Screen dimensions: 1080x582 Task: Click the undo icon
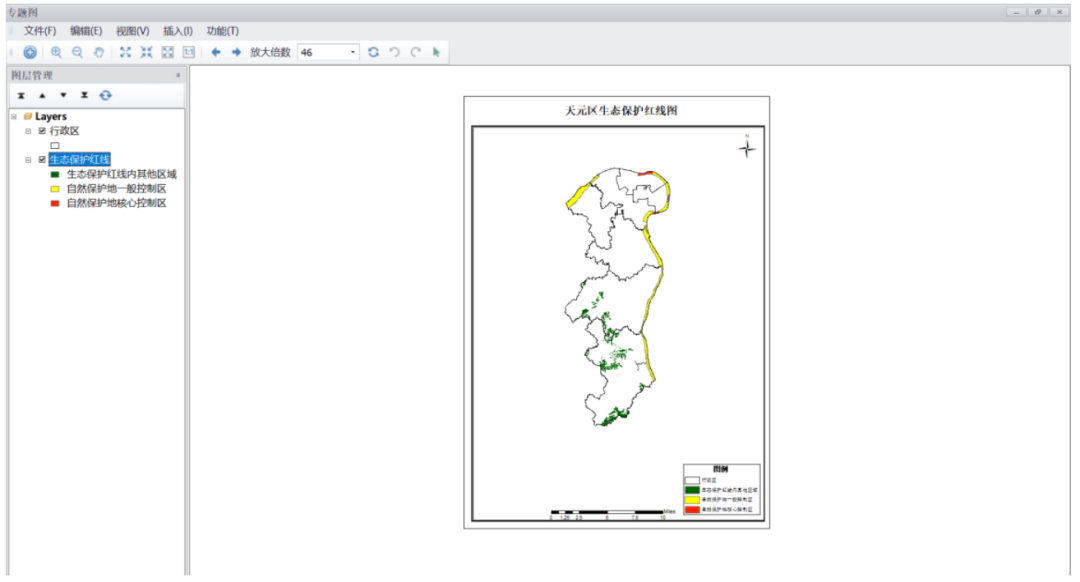pyautogui.click(x=395, y=52)
